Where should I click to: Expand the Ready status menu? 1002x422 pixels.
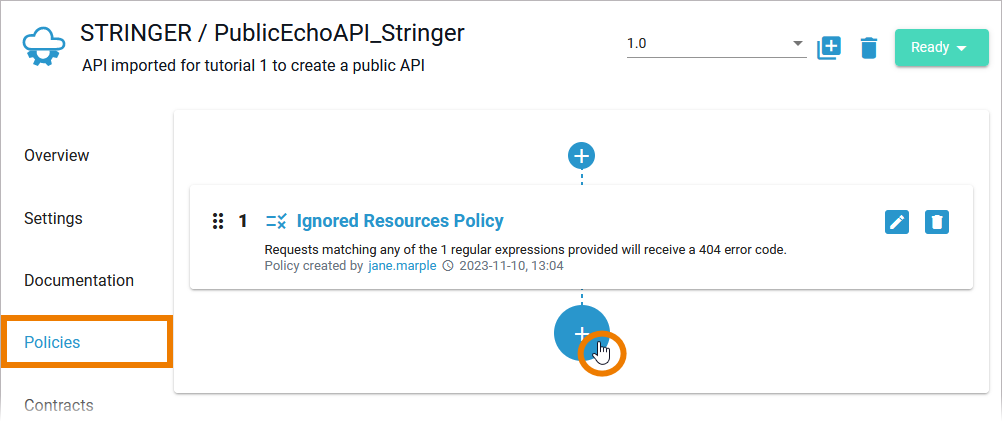click(941, 47)
